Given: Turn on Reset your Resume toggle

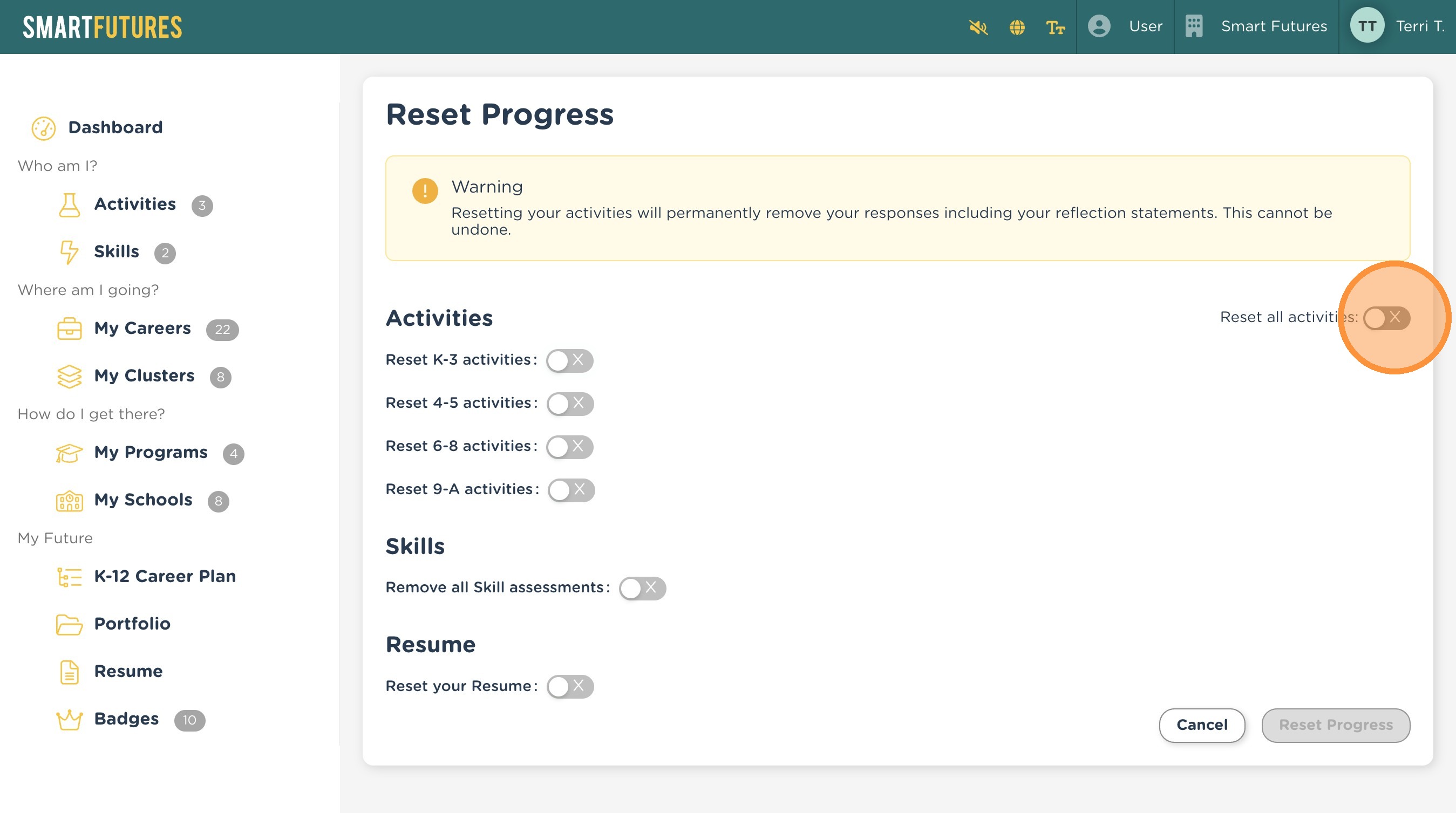Looking at the screenshot, I should [x=570, y=686].
